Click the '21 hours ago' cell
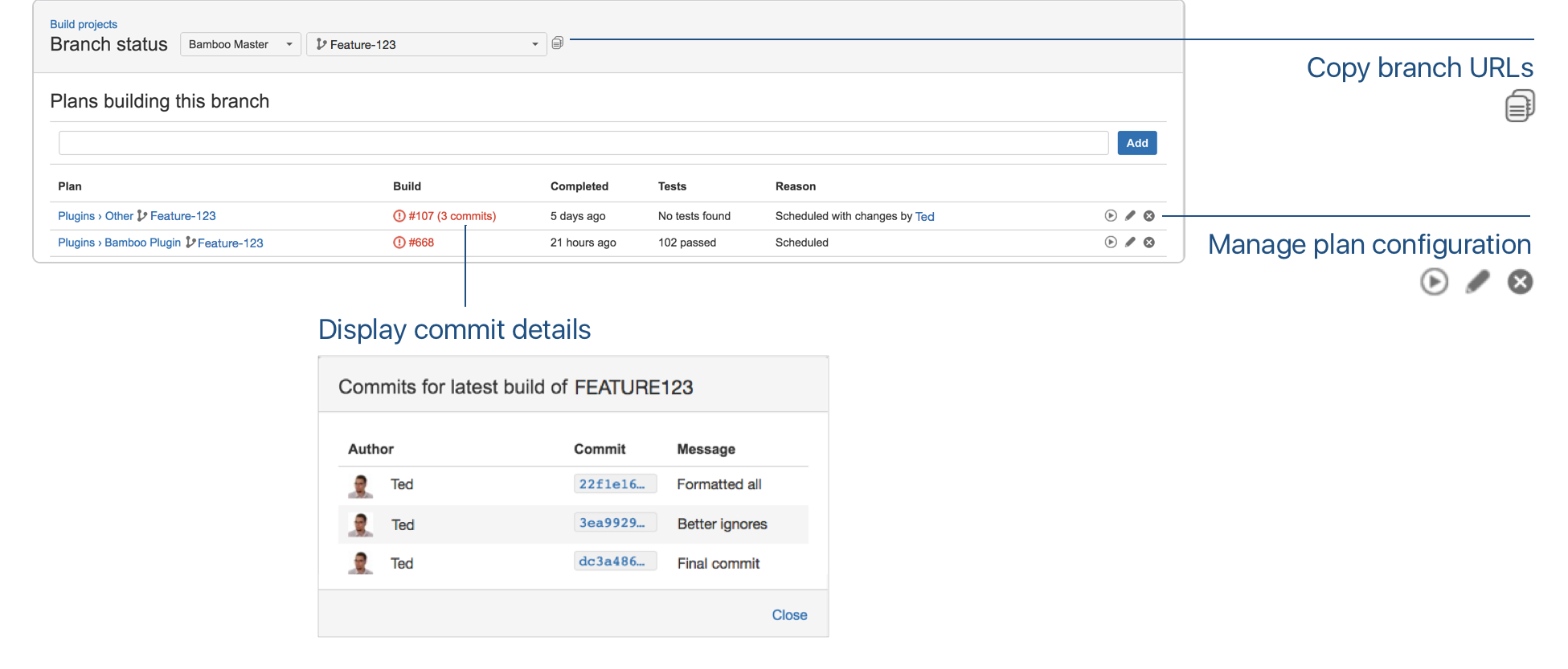This screenshot has height=669, width=1568. click(x=583, y=243)
